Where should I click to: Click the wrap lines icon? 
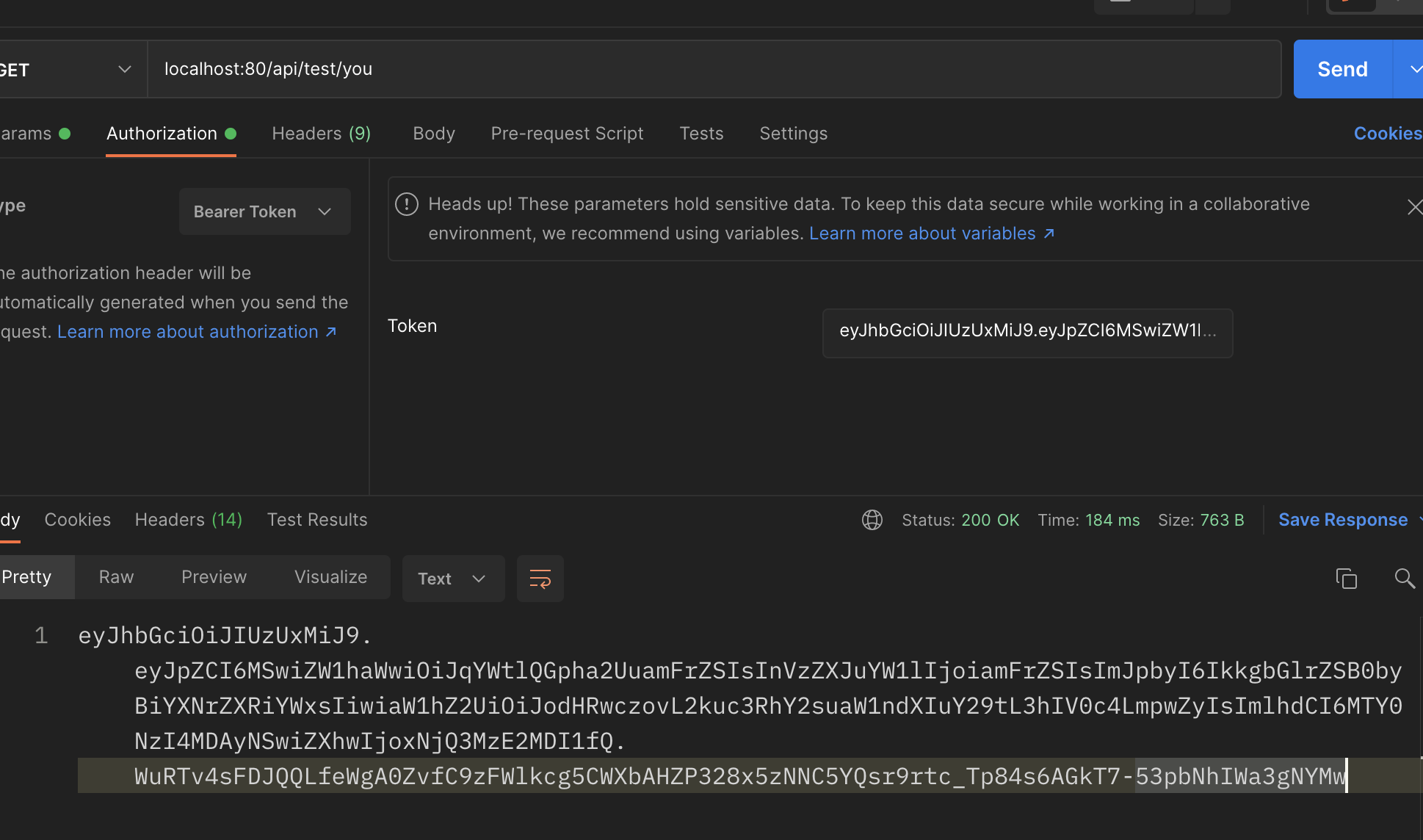pyautogui.click(x=540, y=579)
